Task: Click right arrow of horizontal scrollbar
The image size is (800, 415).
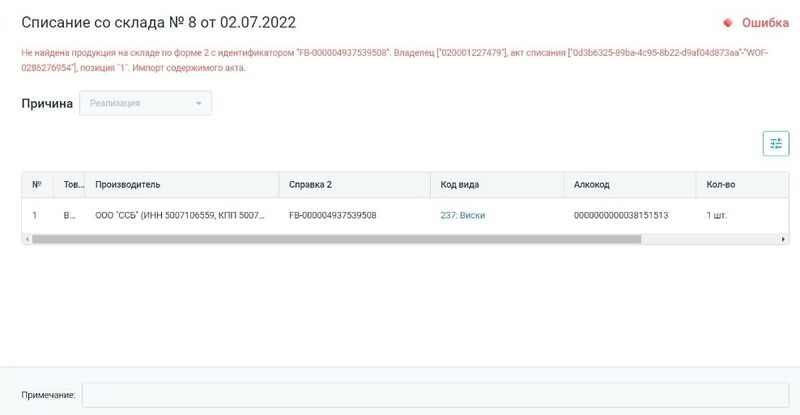Action: tap(783, 239)
